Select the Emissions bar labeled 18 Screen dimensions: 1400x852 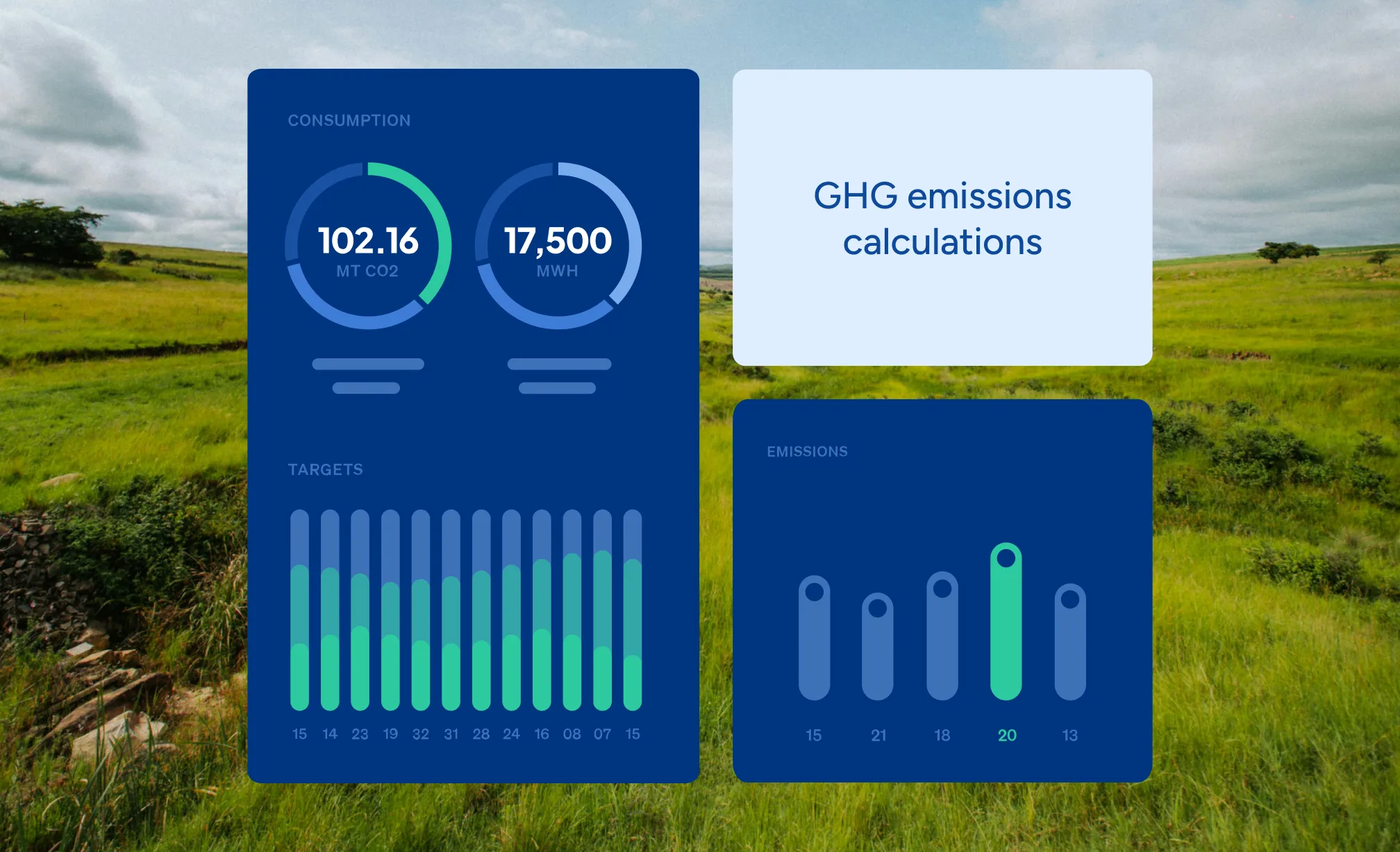click(x=942, y=636)
